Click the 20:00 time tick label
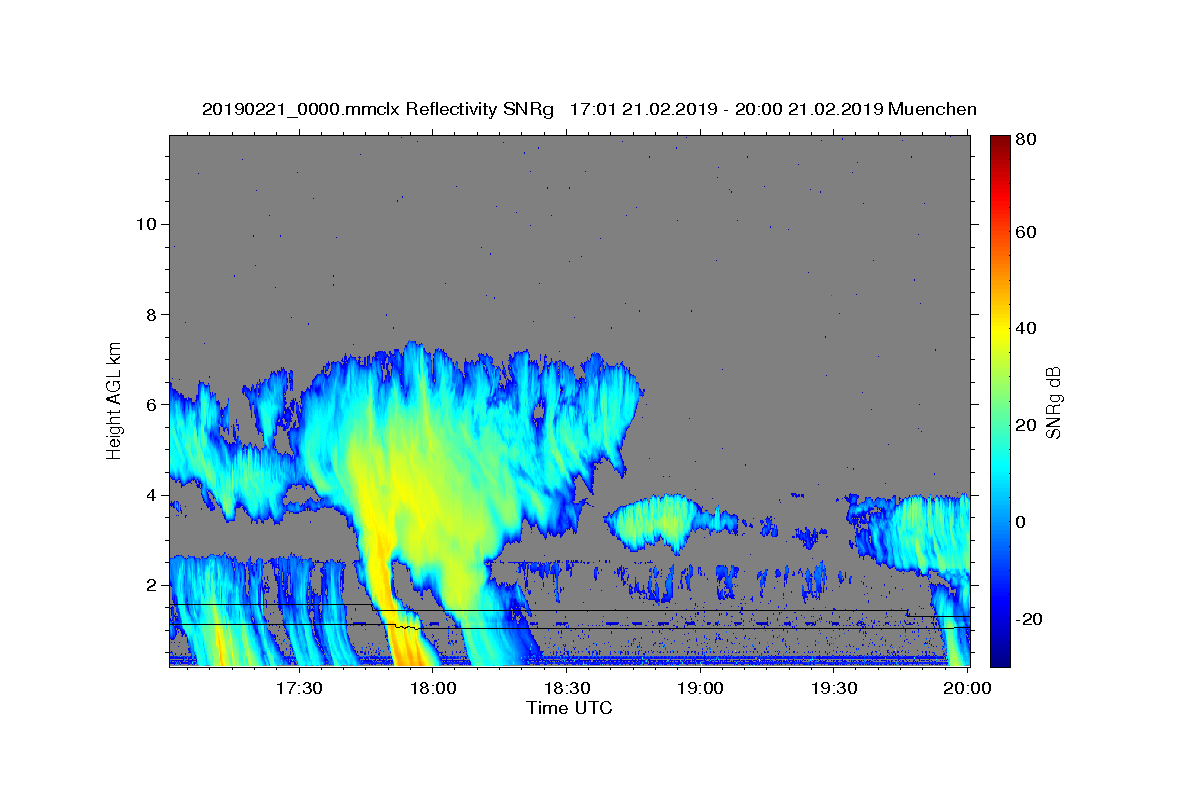Screen dimensions: 1200x800 [x=968, y=688]
